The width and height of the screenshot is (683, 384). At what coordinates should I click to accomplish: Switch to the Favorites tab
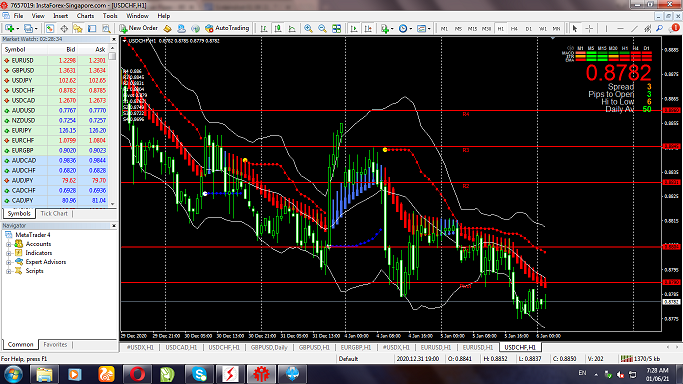coord(55,344)
